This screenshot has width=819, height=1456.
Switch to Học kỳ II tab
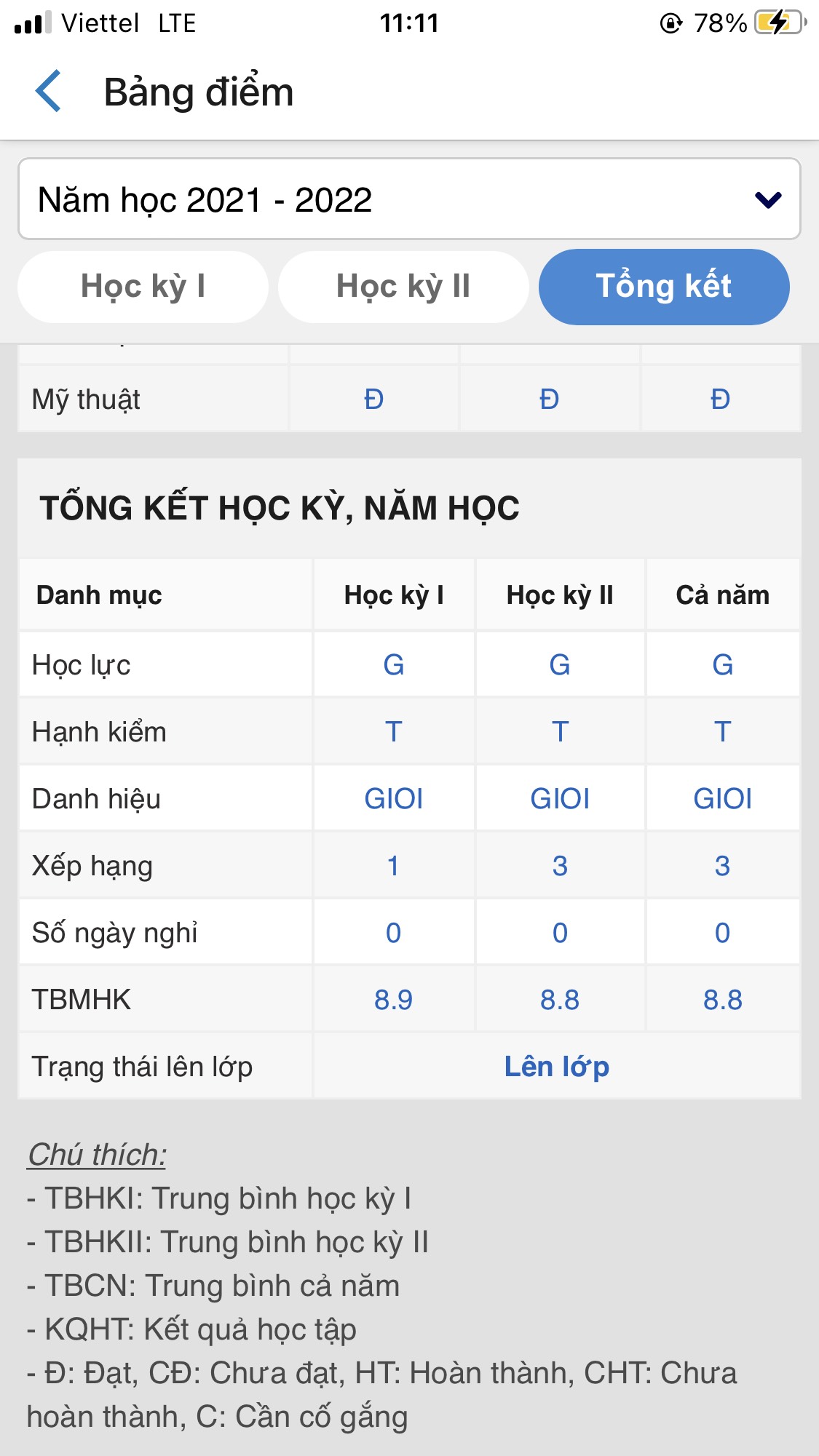(403, 287)
